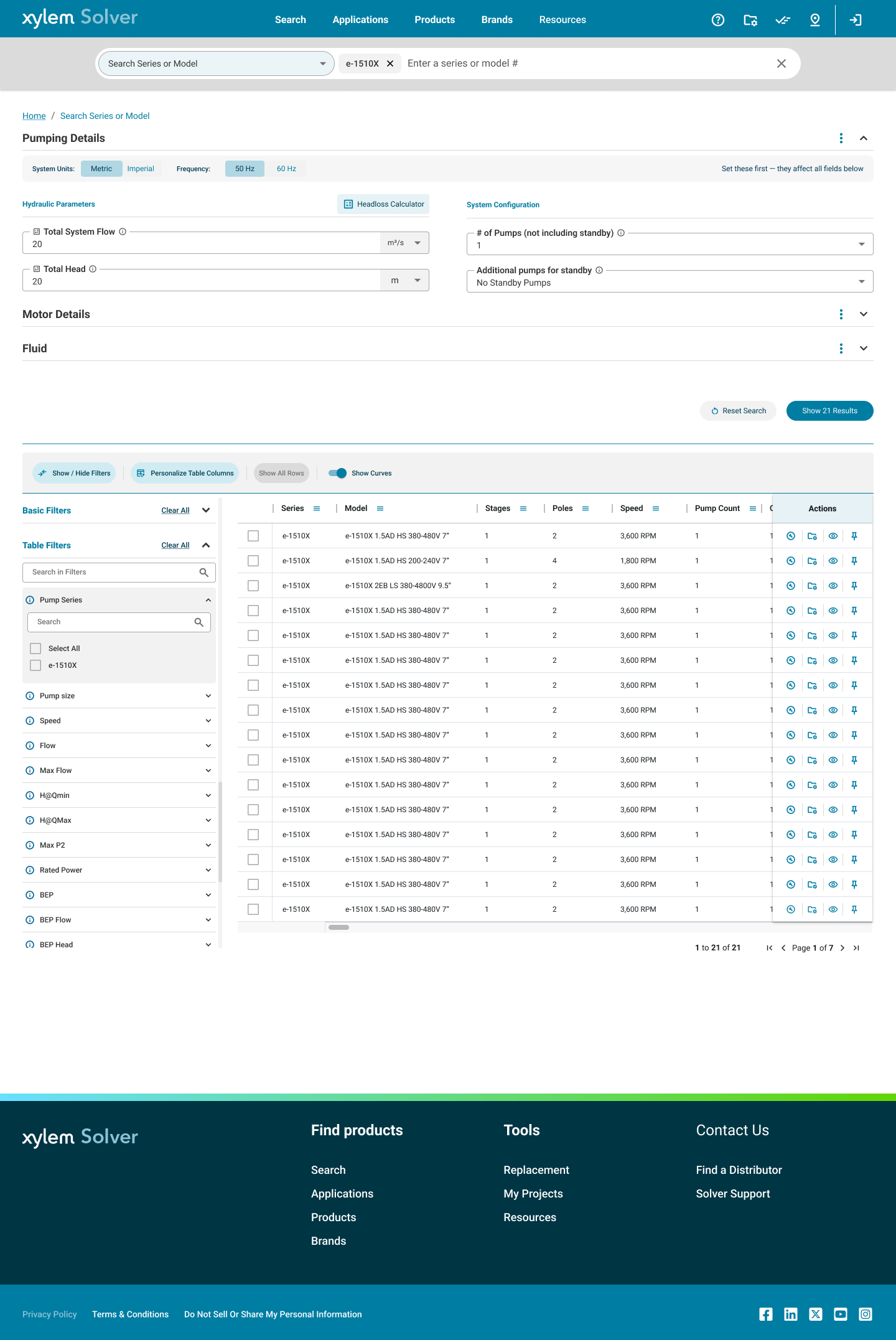Open the Headloss Calculator
The width and height of the screenshot is (896, 1340).
(x=383, y=204)
